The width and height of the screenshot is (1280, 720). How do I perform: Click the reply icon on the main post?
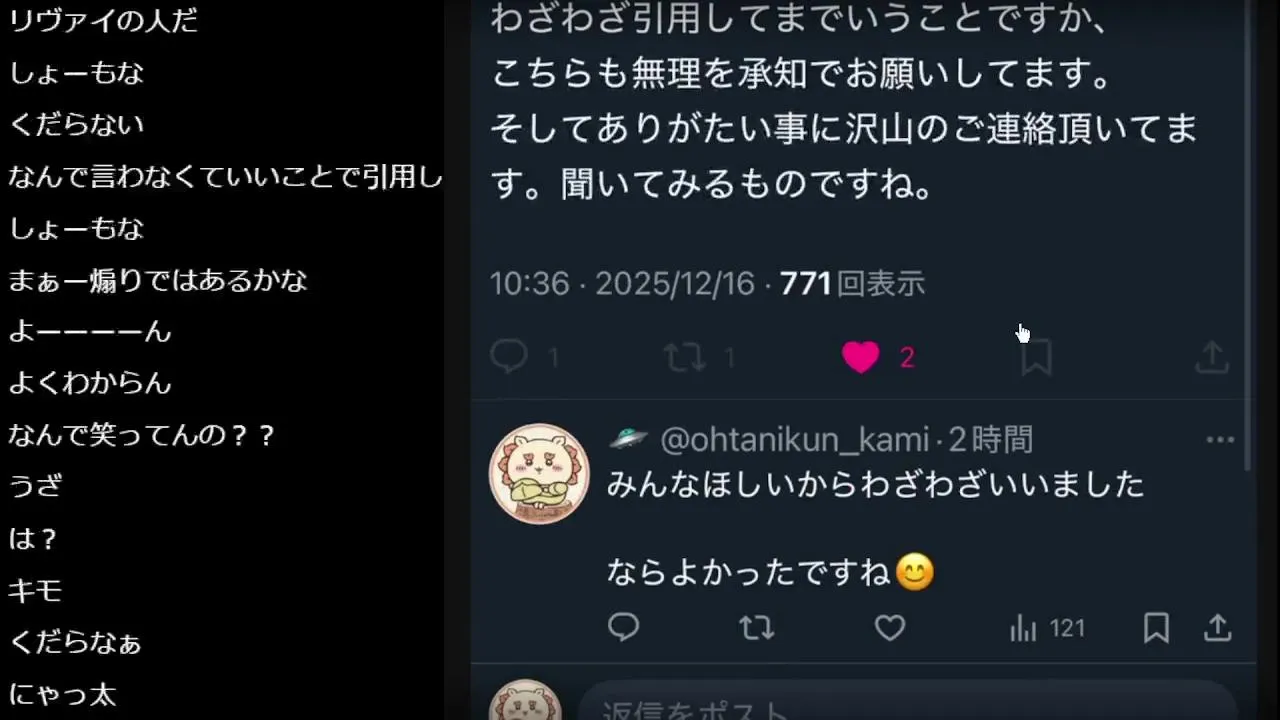[509, 357]
